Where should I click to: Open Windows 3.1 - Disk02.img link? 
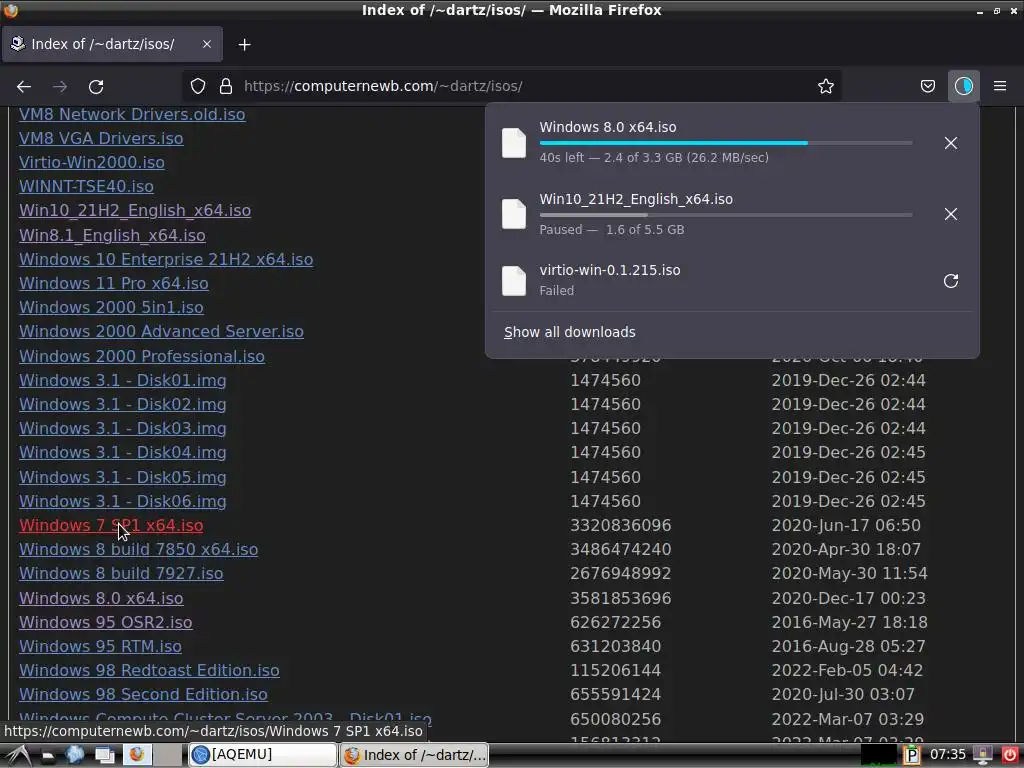(x=123, y=405)
